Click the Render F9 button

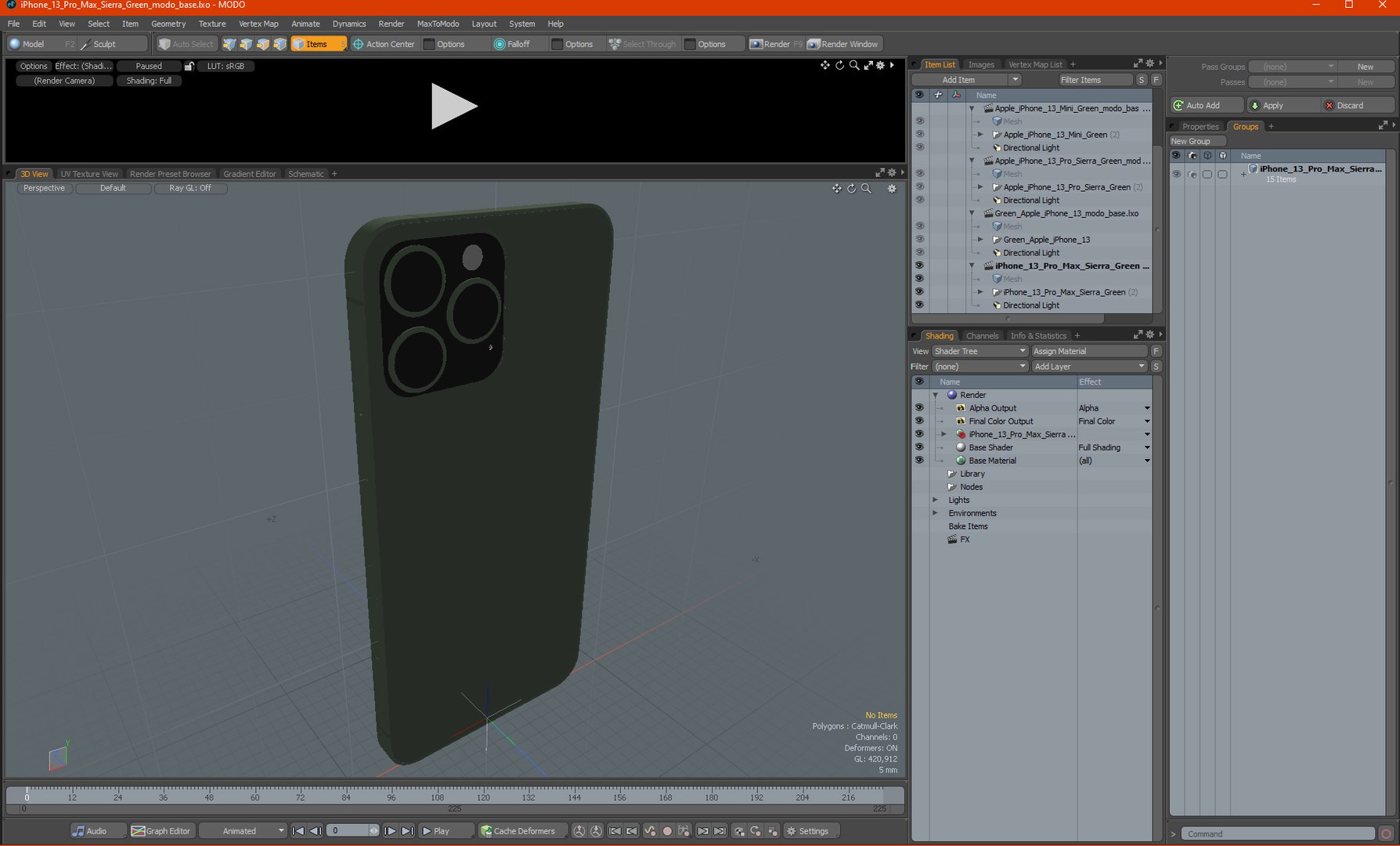(775, 44)
